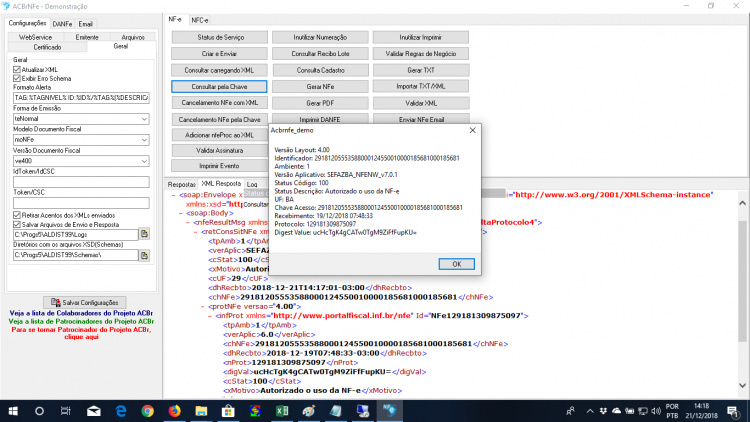
Task: Switch to Respostas tab
Action: tap(181, 184)
